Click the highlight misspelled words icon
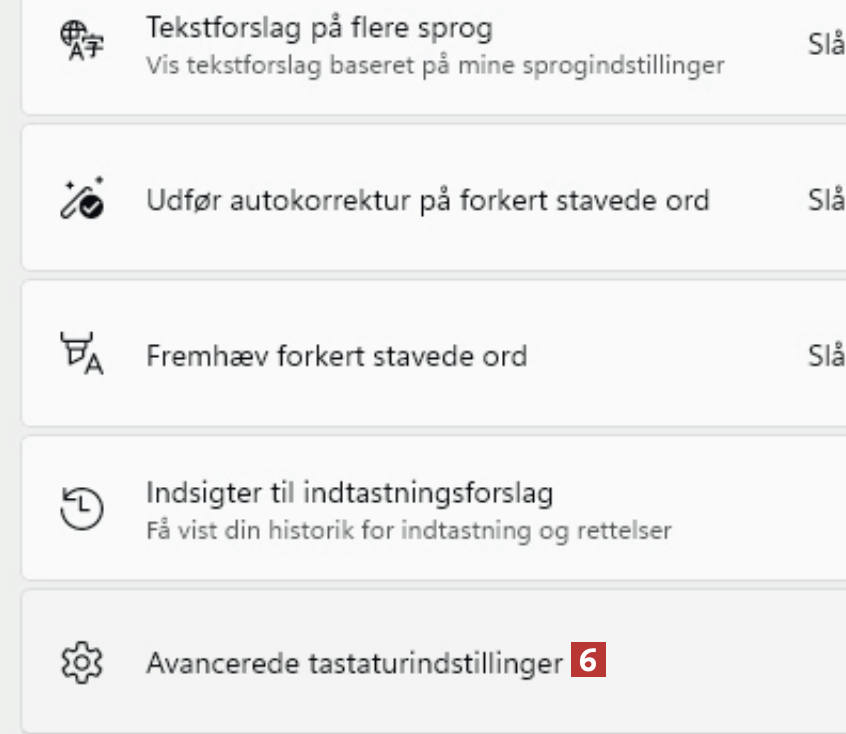This screenshot has height=734, width=846. click(82, 356)
